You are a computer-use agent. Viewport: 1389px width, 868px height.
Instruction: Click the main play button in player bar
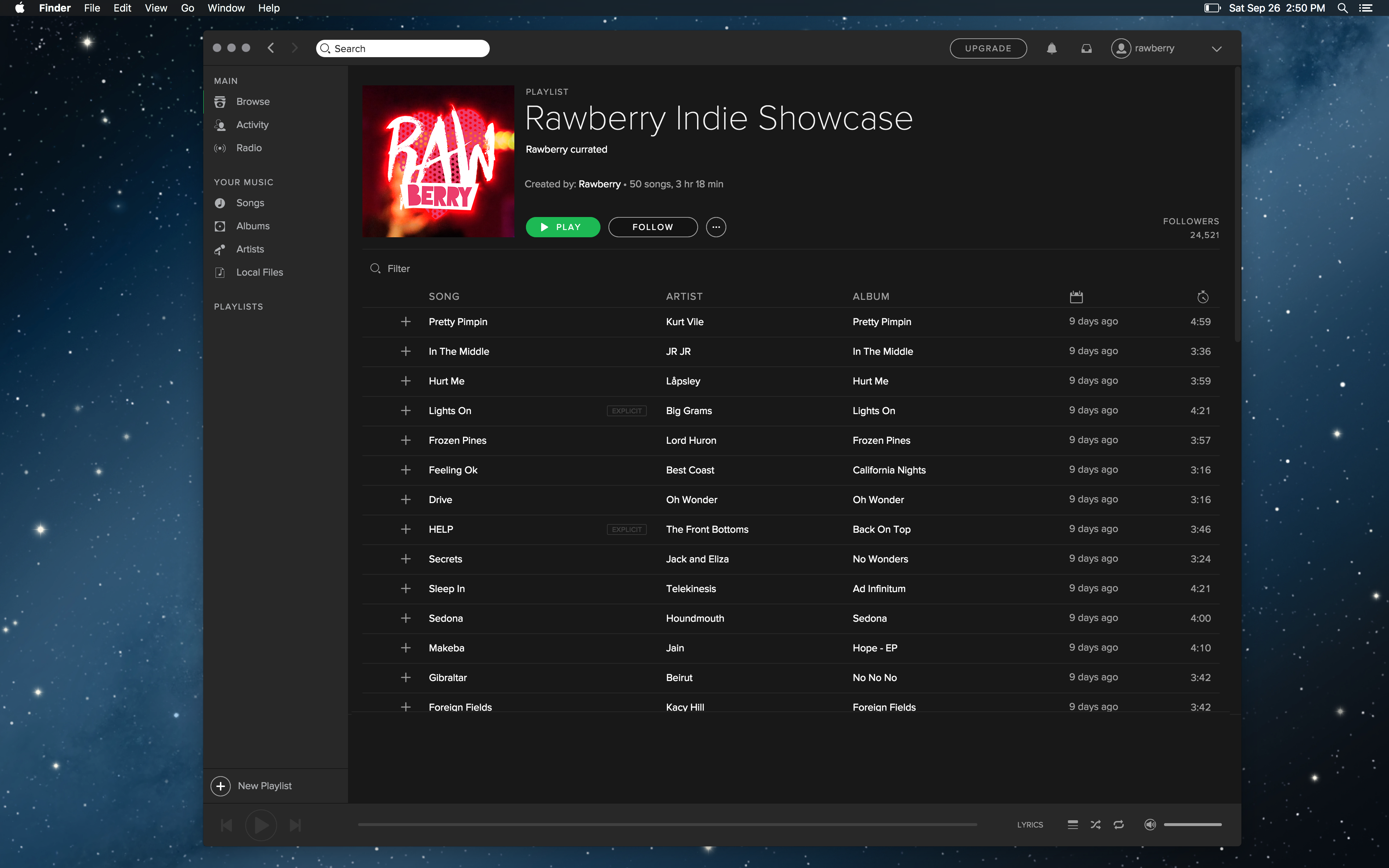tap(261, 825)
